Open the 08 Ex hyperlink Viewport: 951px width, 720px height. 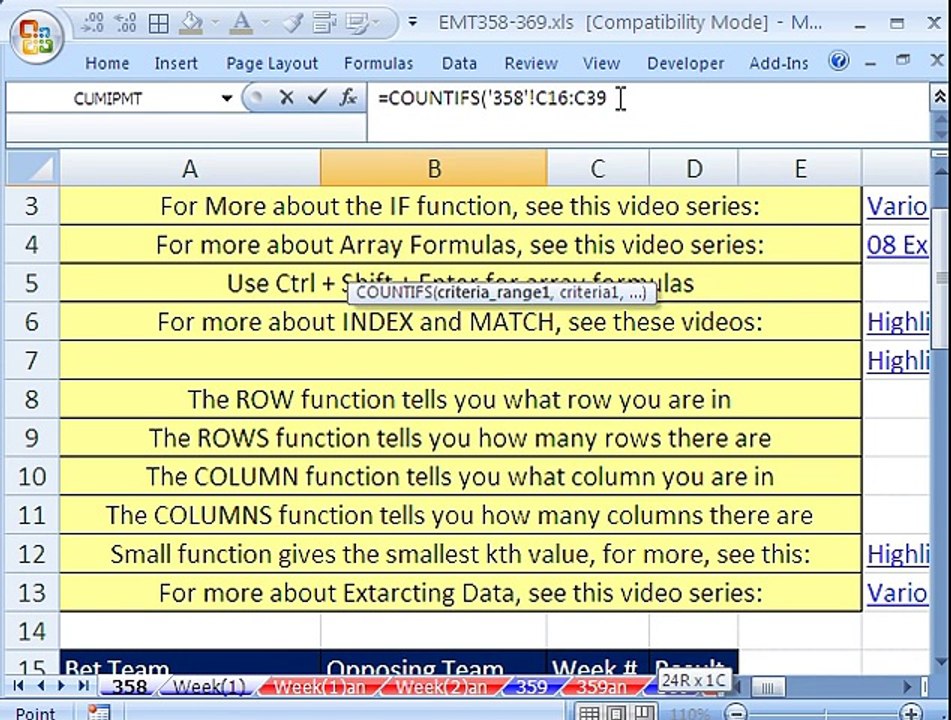[897, 245]
